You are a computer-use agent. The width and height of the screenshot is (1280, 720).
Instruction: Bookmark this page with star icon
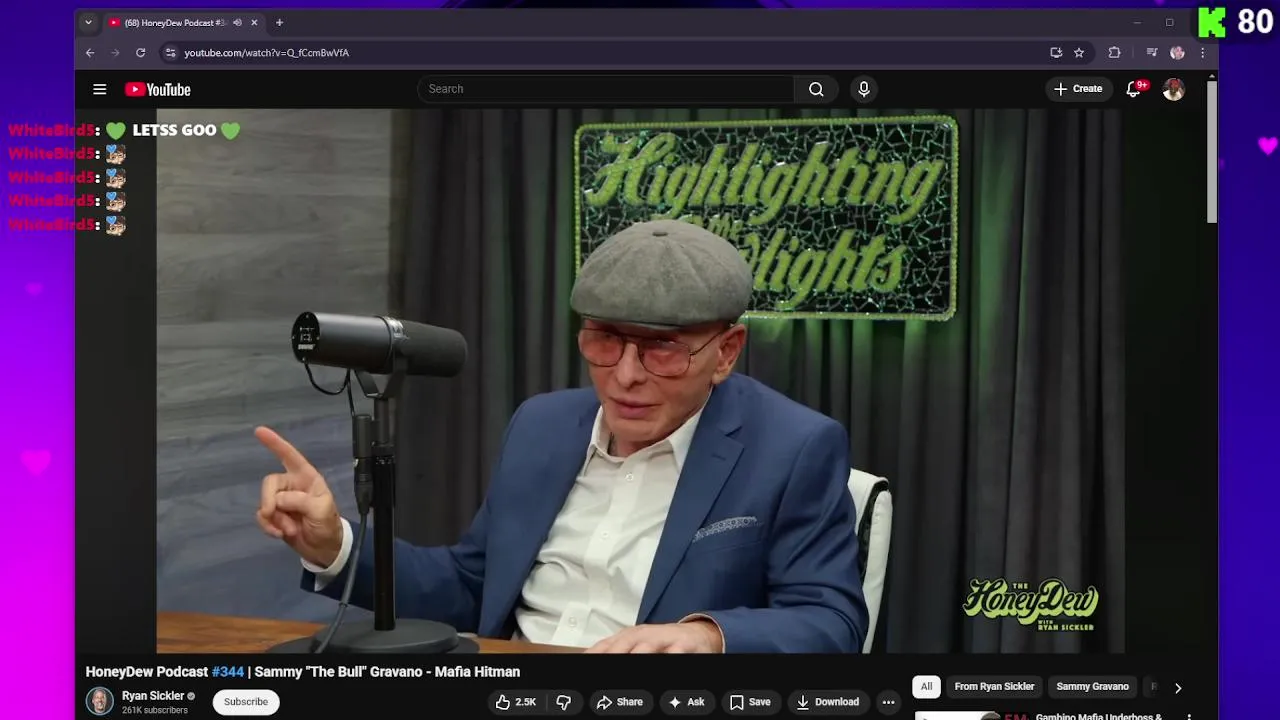(1079, 53)
